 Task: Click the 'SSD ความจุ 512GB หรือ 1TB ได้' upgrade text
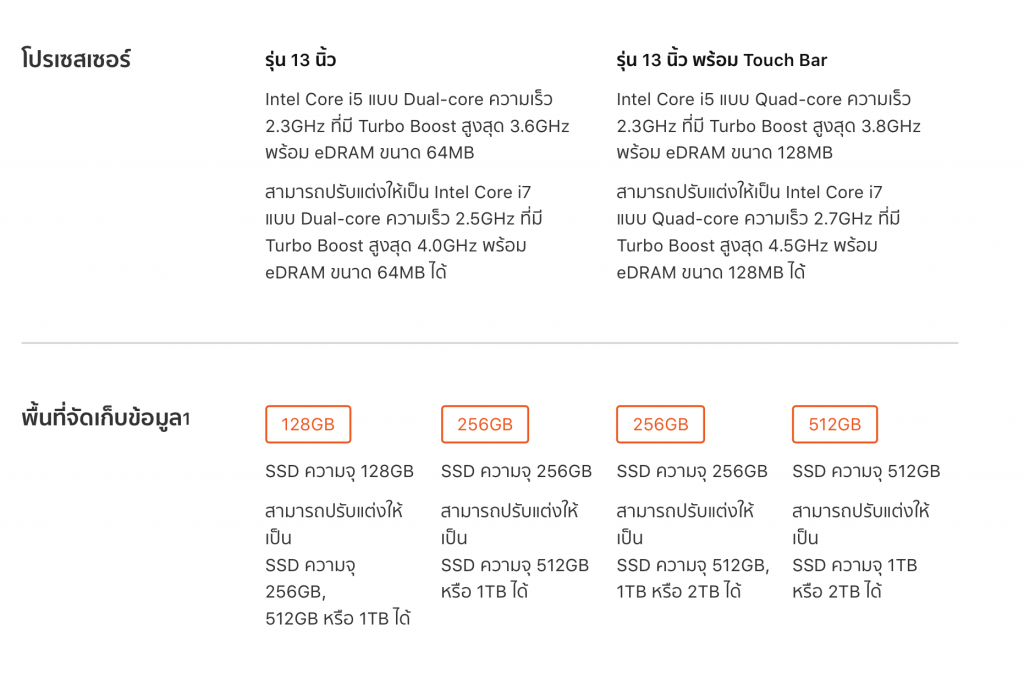click(x=515, y=578)
